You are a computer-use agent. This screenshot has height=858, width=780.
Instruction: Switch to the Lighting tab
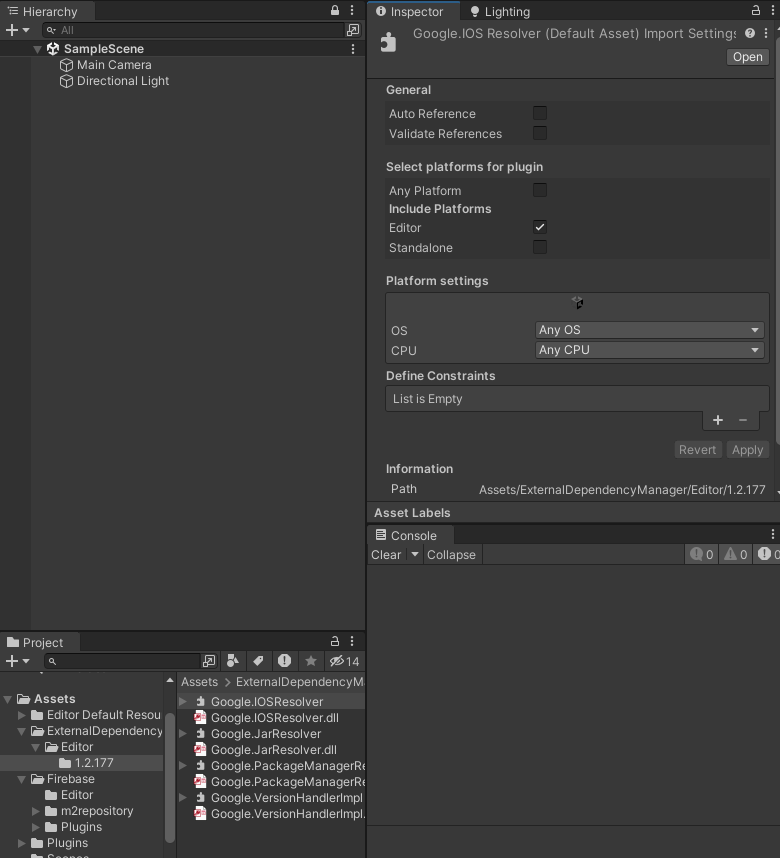pyautogui.click(x=500, y=11)
